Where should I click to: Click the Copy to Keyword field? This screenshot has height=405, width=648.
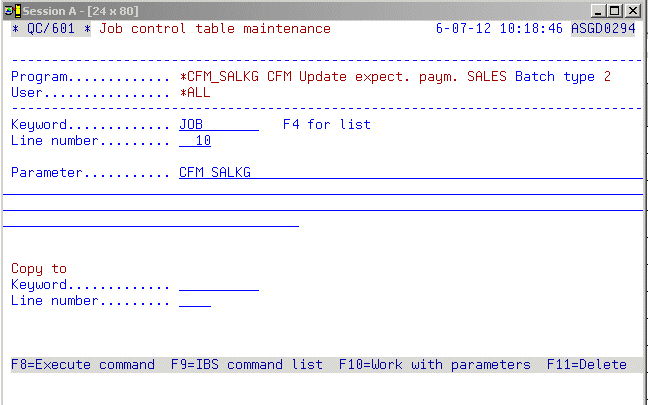[218, 285]
